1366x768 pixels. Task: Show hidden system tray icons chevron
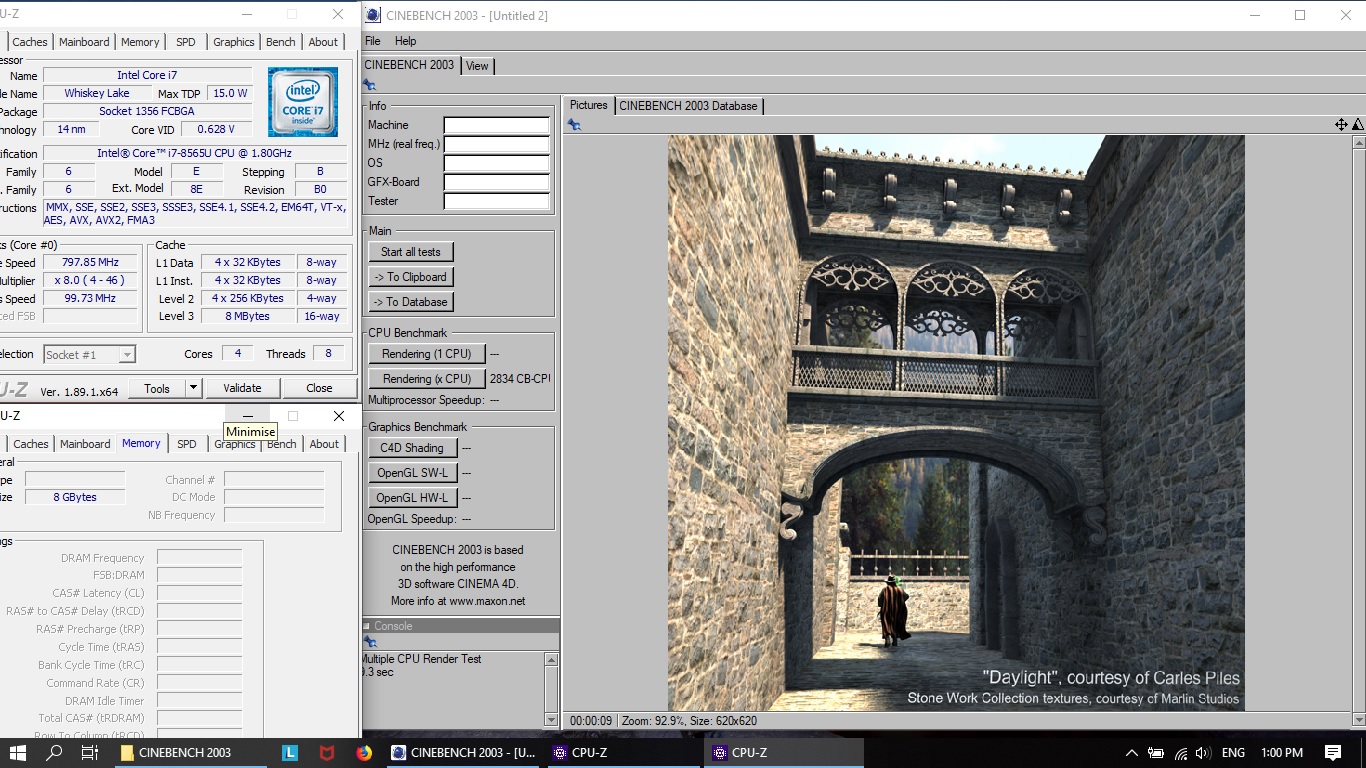click(1131, 753)
